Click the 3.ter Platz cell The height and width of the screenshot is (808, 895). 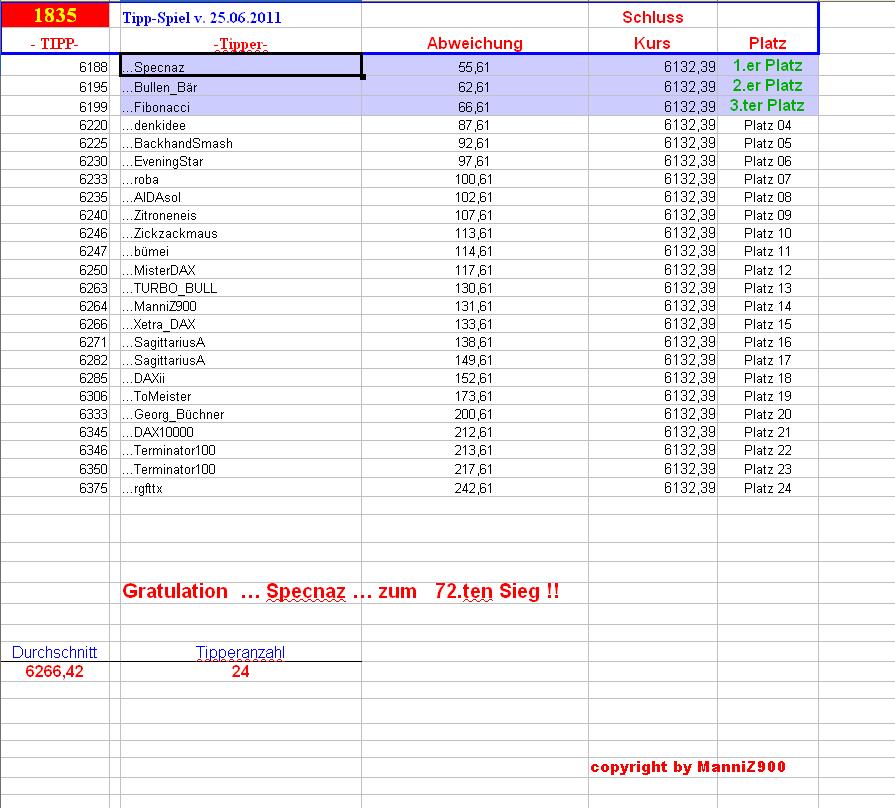click(x=767, y=106)
